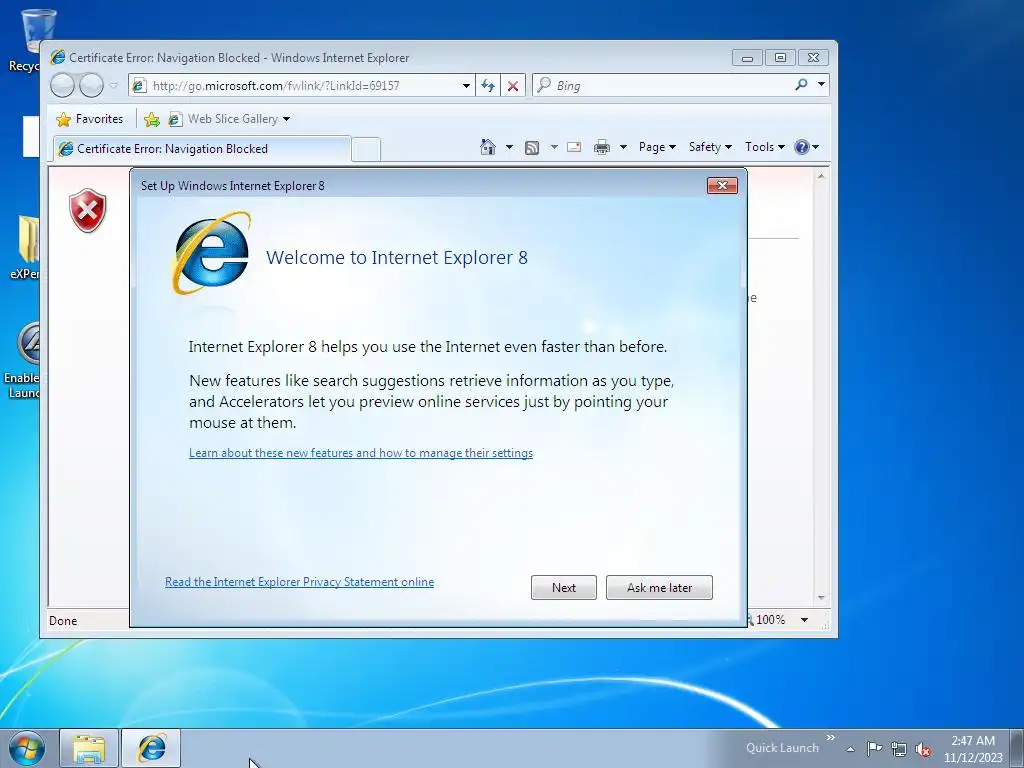Click the network tray icon
This screenshot has height=768, width=1024.
tap(899, 749)
